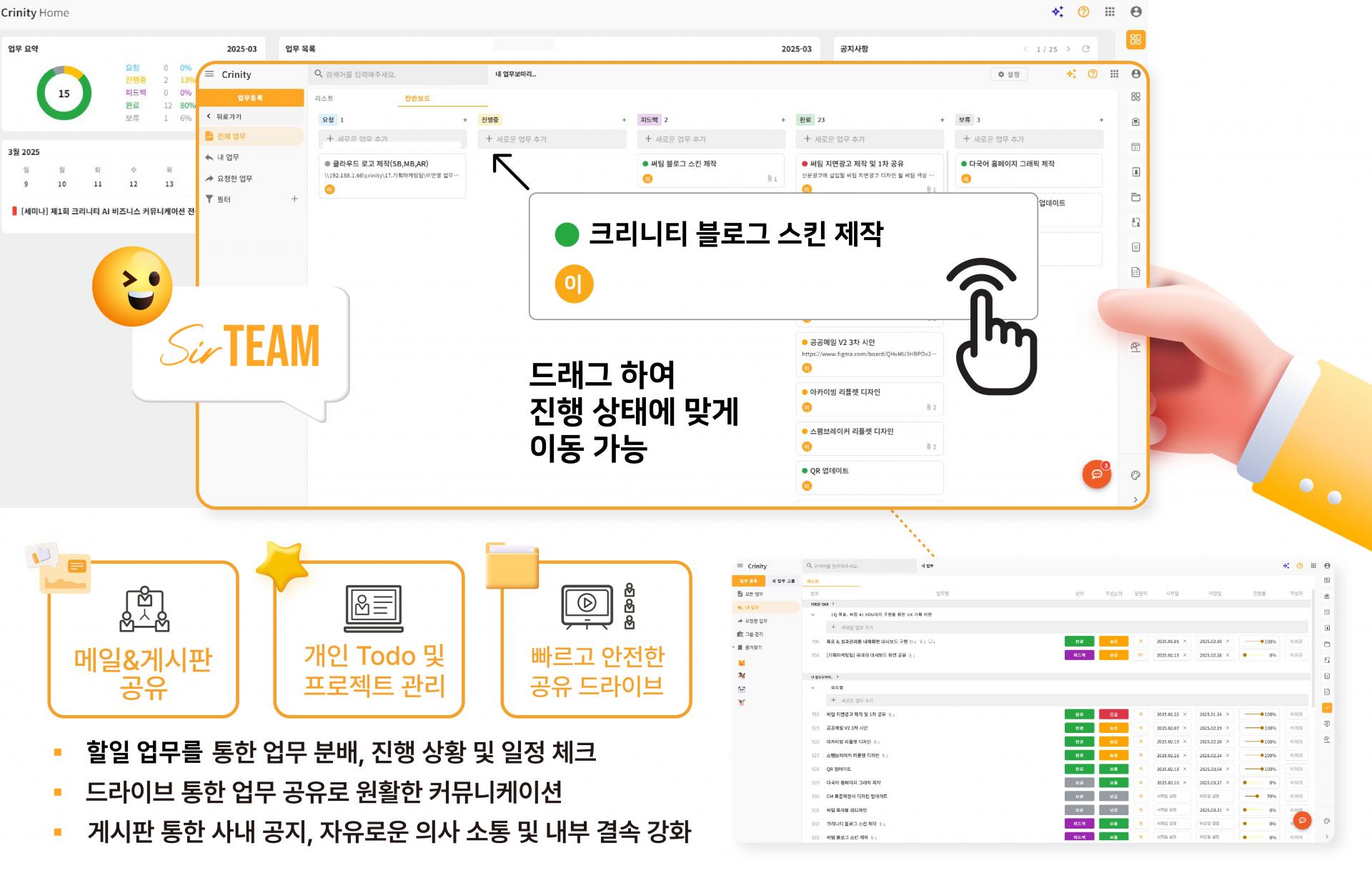The width and height of the screenshot is (1372, 883).
Task: Click the orange chat bubble floating button
Action: tap(1097, 474)
